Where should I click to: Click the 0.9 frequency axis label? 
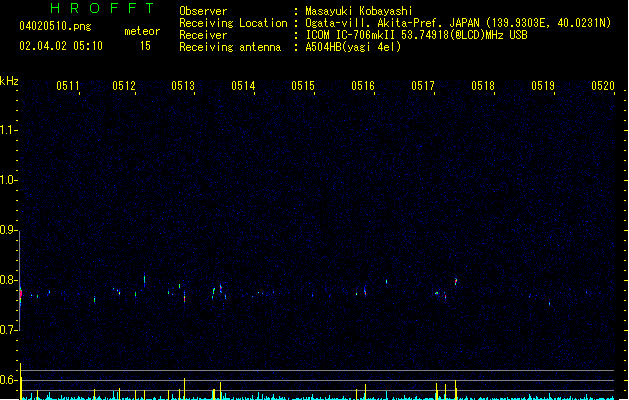(x=8, y=230)
